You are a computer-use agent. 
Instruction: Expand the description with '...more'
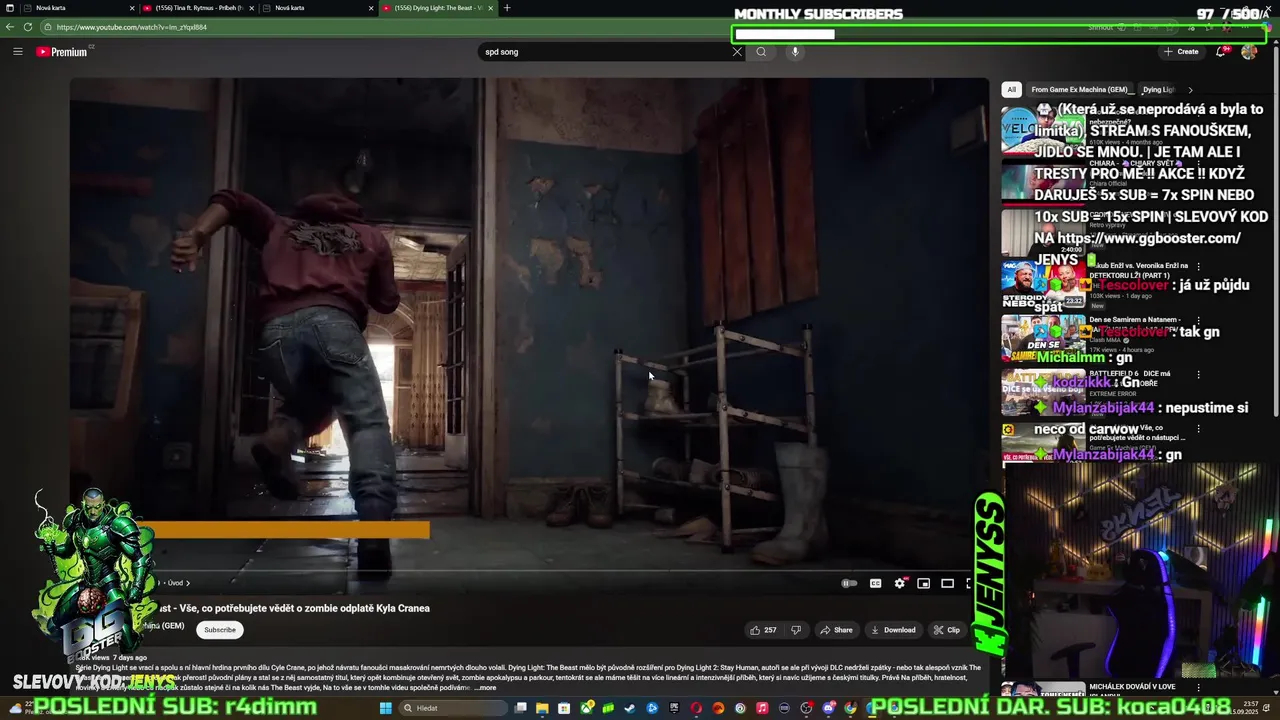[485, 688]
